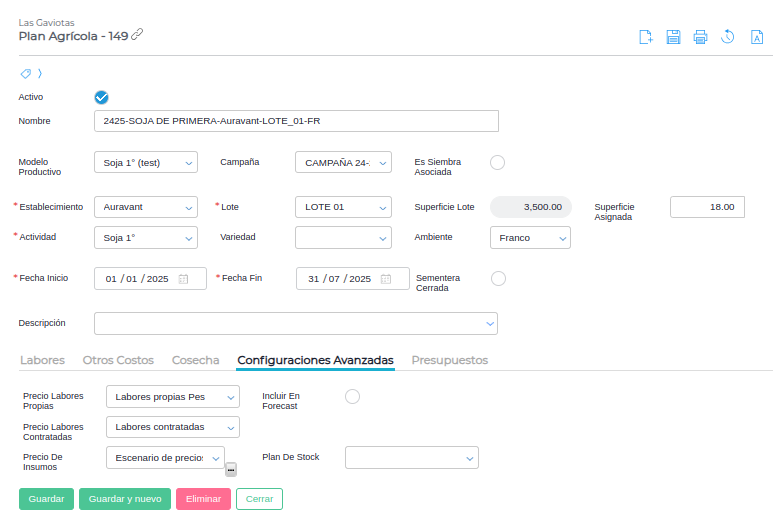Open the Campaña dropdown

[343, 162]
